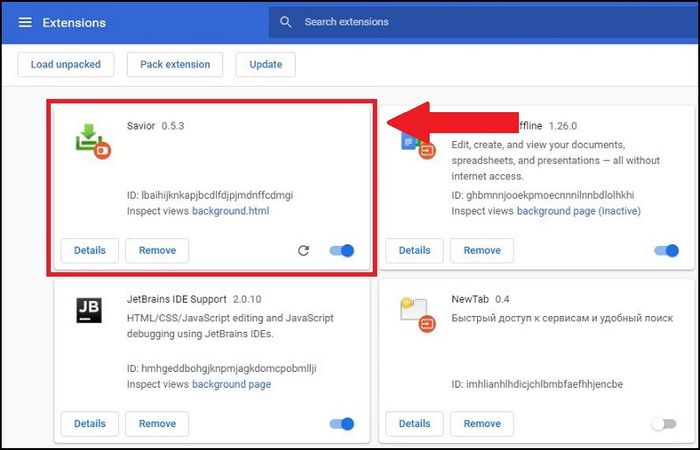Click the Update button
Image resolution: width=700 pixels, height=450 pixels.
click(266, 64)
